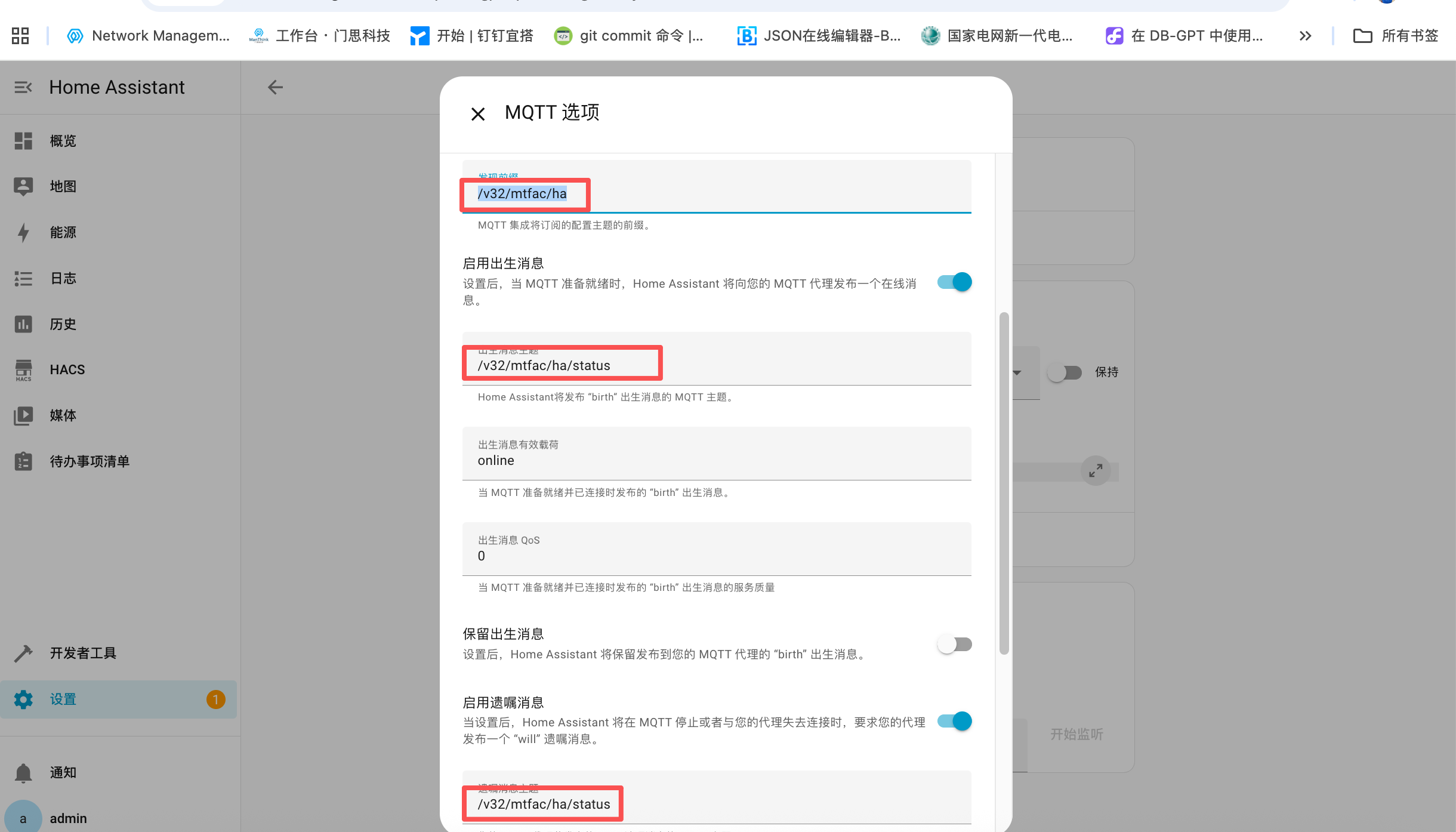Enable the 保留出生消息 switch
Screen dimensions: 1456x832
pyautogui.click(x=954, y=644)
